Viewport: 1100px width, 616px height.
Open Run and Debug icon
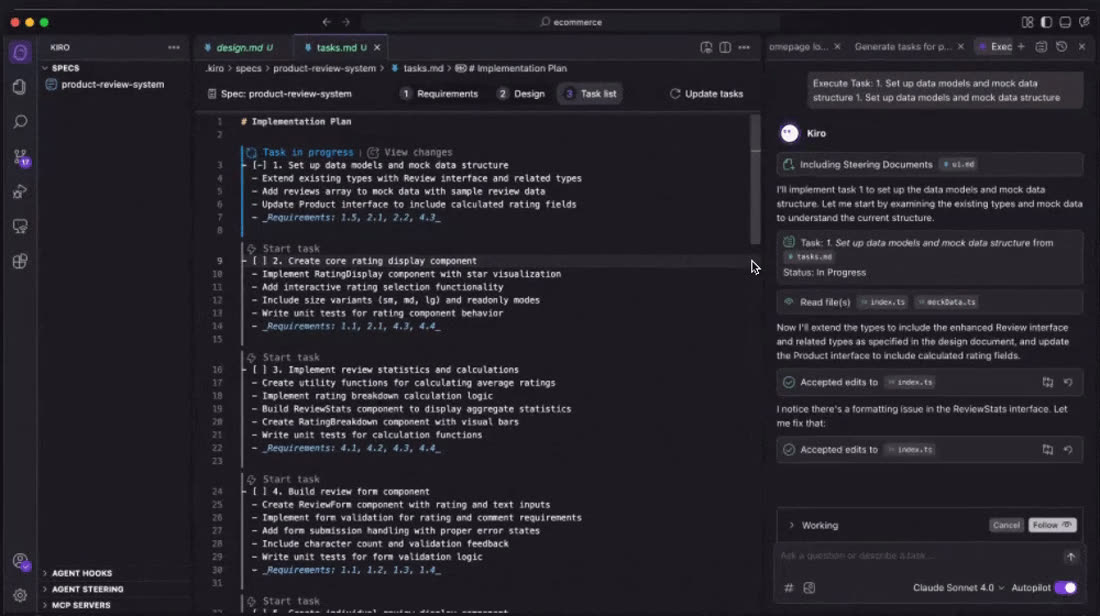pyautogui.click(x=20, y=192)
